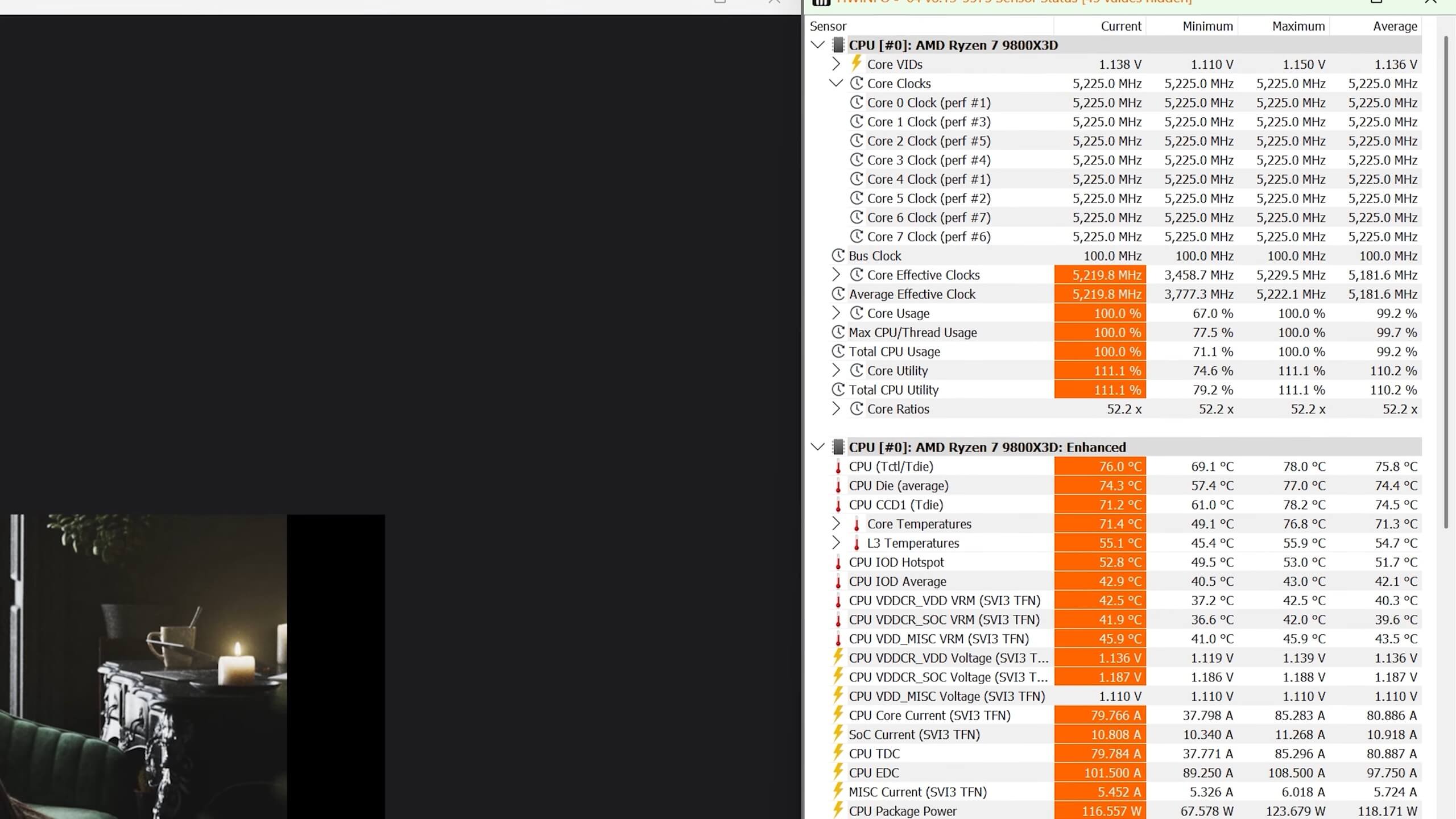Click the clock icon of Core 3 Clock
The image size is (1456, 819).
[856, 160]
